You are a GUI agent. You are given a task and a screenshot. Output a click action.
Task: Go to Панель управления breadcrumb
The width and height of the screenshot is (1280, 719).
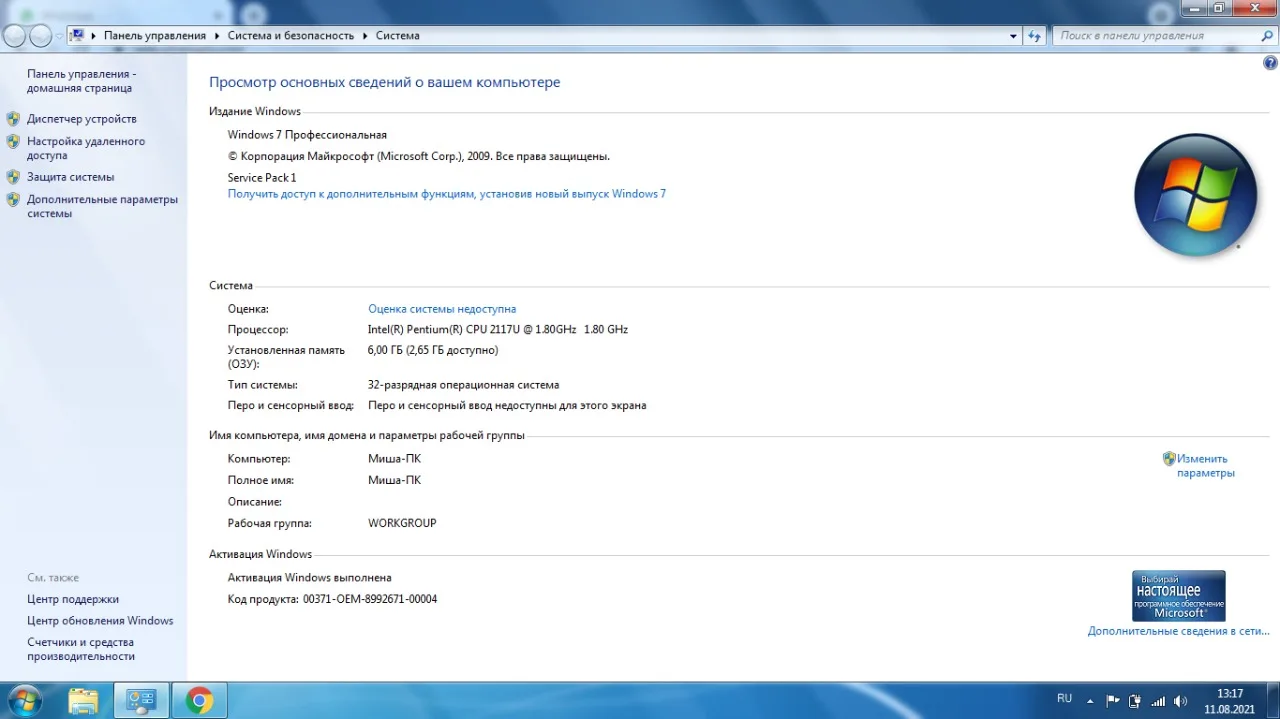point(155,35)
